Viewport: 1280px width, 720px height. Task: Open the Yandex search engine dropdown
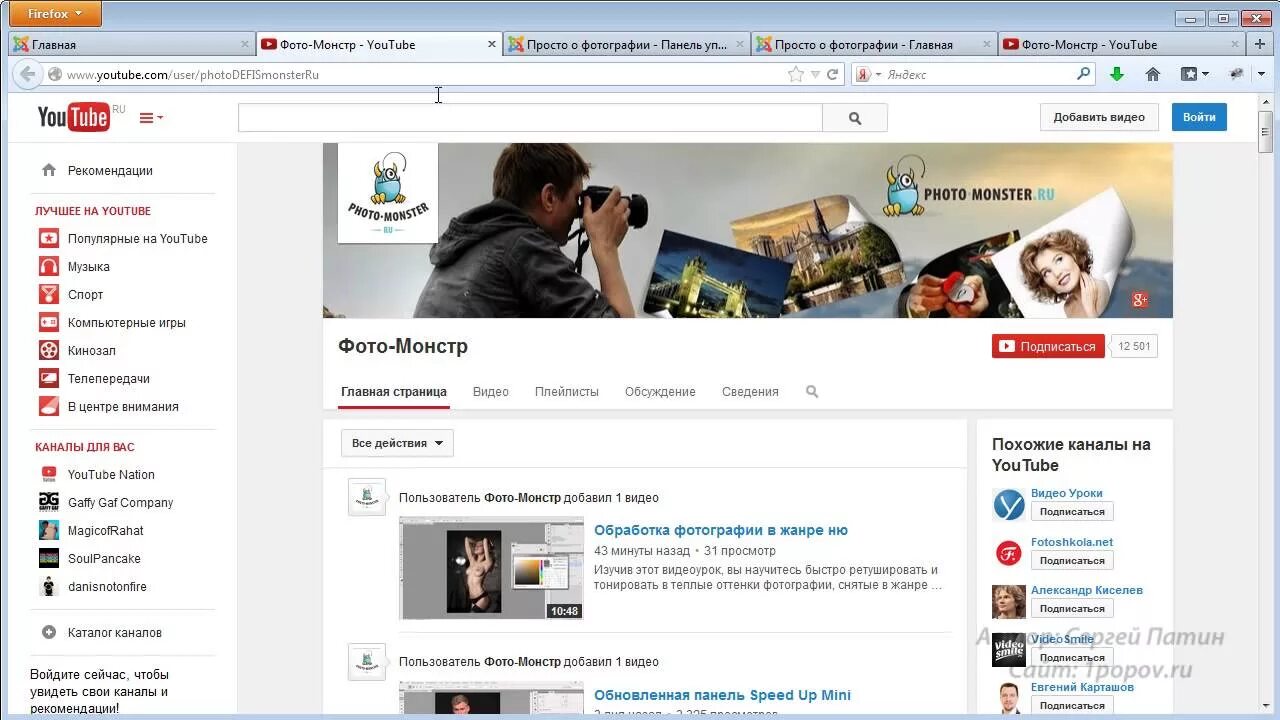point(868,74)
